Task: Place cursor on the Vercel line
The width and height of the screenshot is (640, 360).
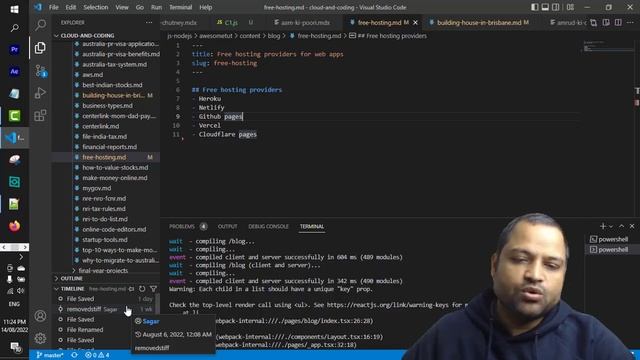Action: (209, 125)
